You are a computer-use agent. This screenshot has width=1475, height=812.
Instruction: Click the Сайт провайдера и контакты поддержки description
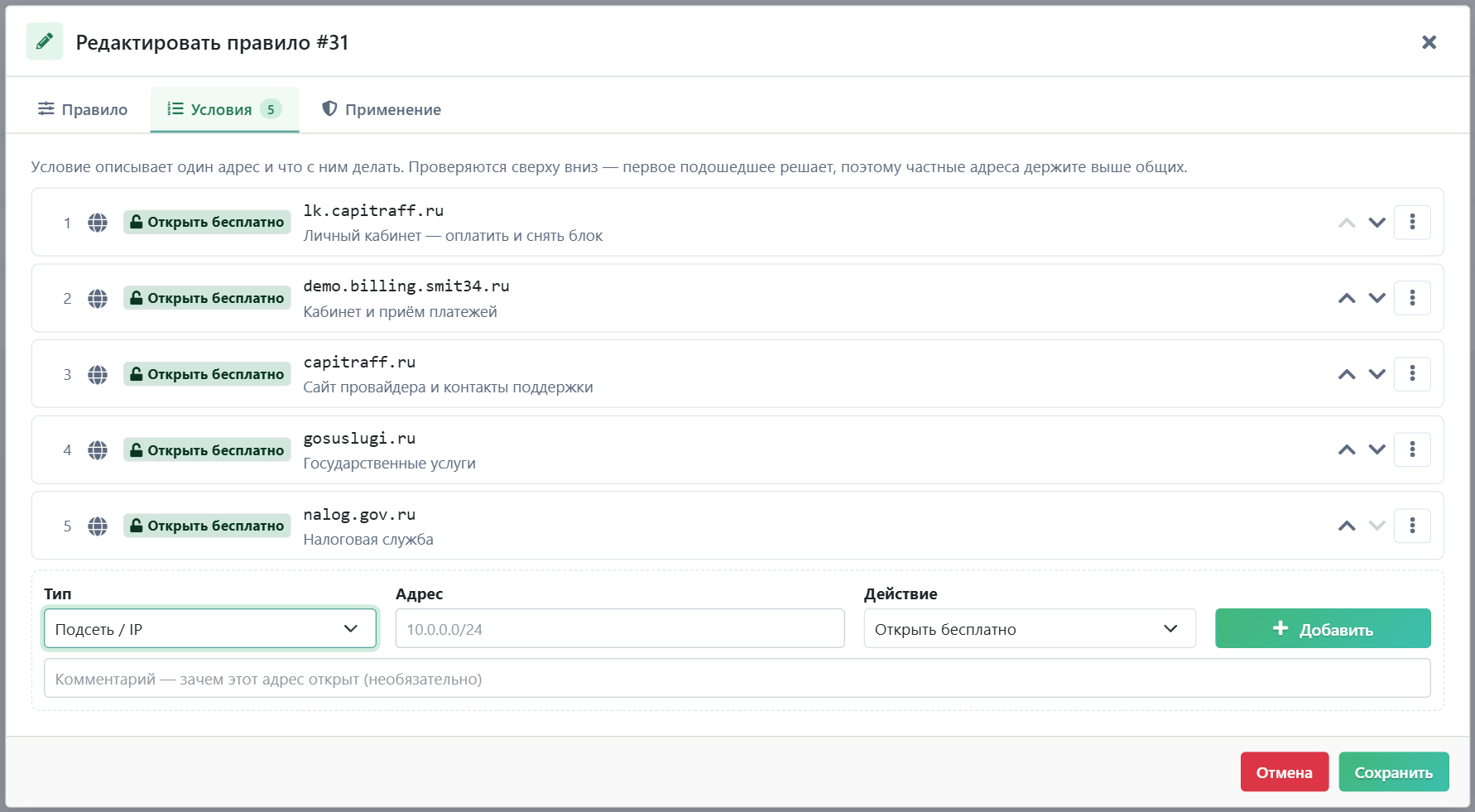tap(448, 387)
